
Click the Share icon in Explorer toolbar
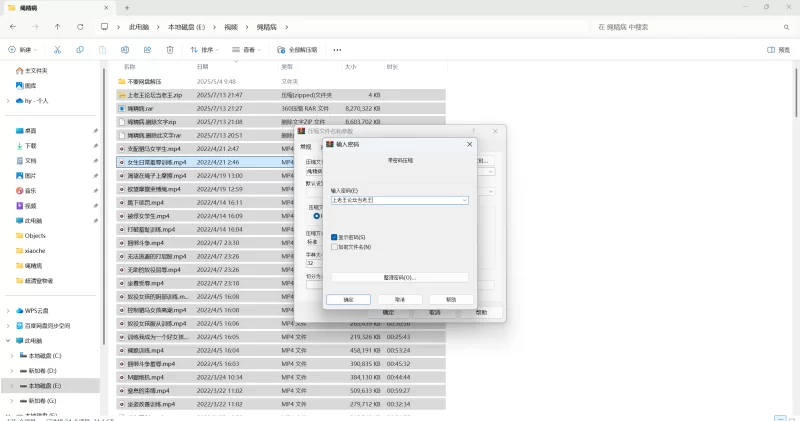click(147, 50)
